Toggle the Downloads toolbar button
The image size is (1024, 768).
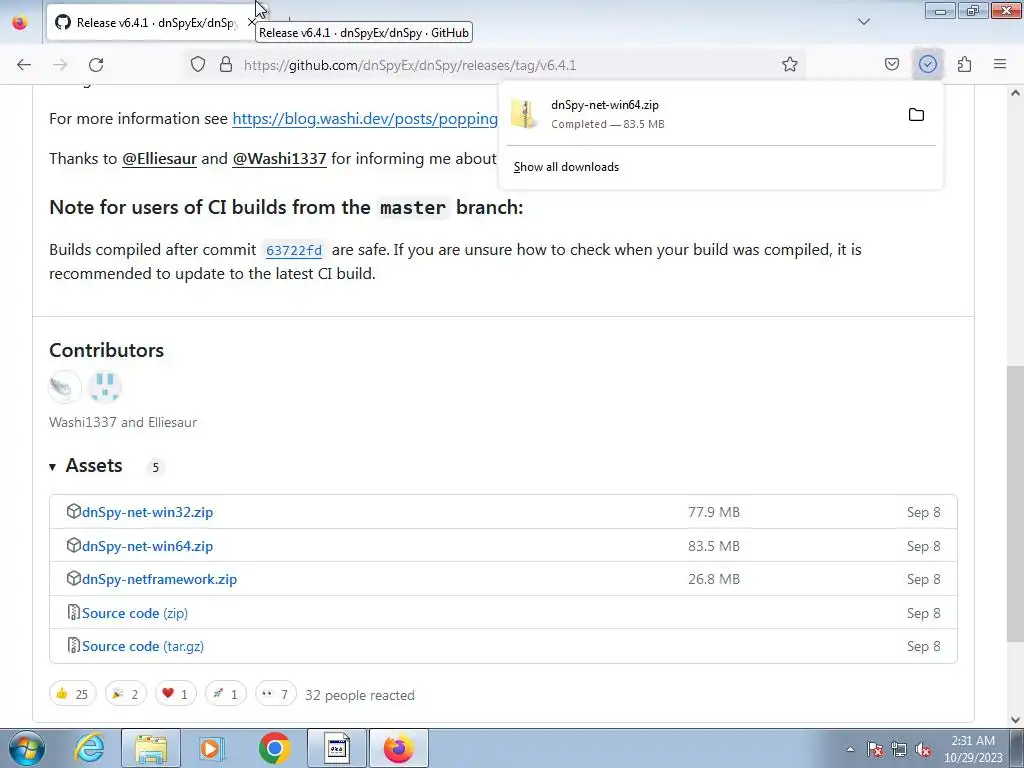(x=927, y=65)
